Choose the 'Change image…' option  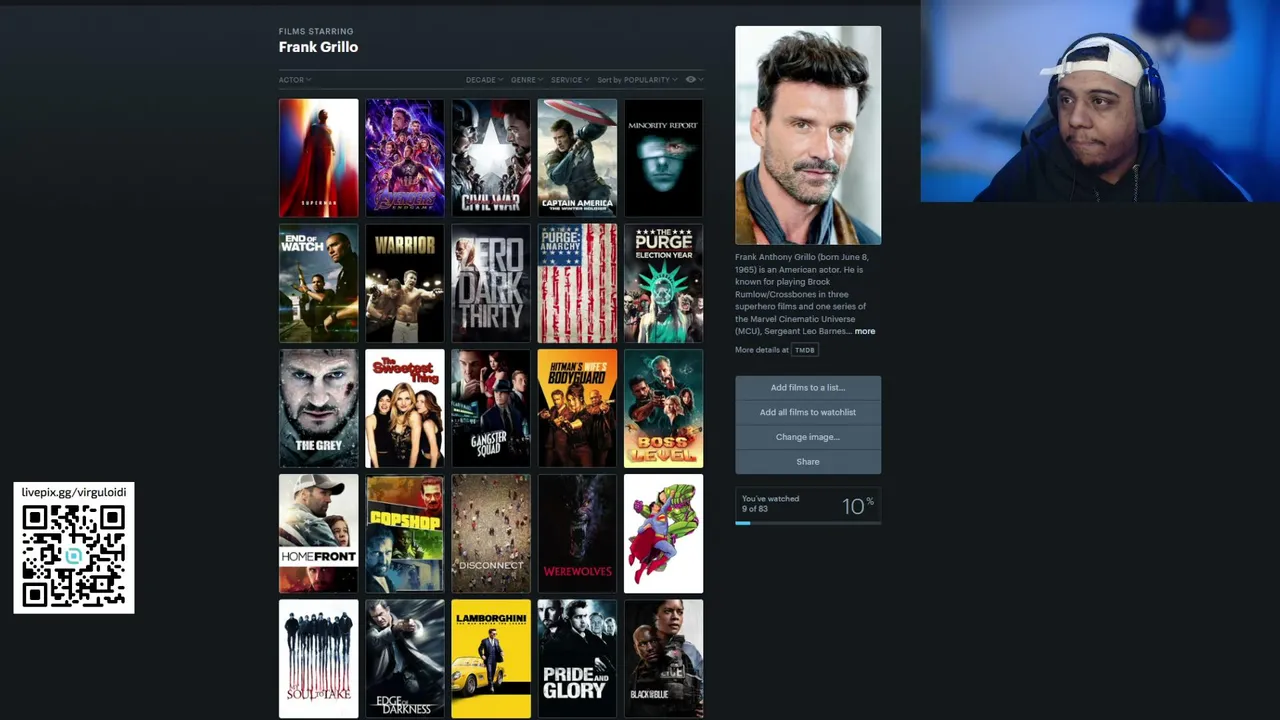(x=808, y=437)
